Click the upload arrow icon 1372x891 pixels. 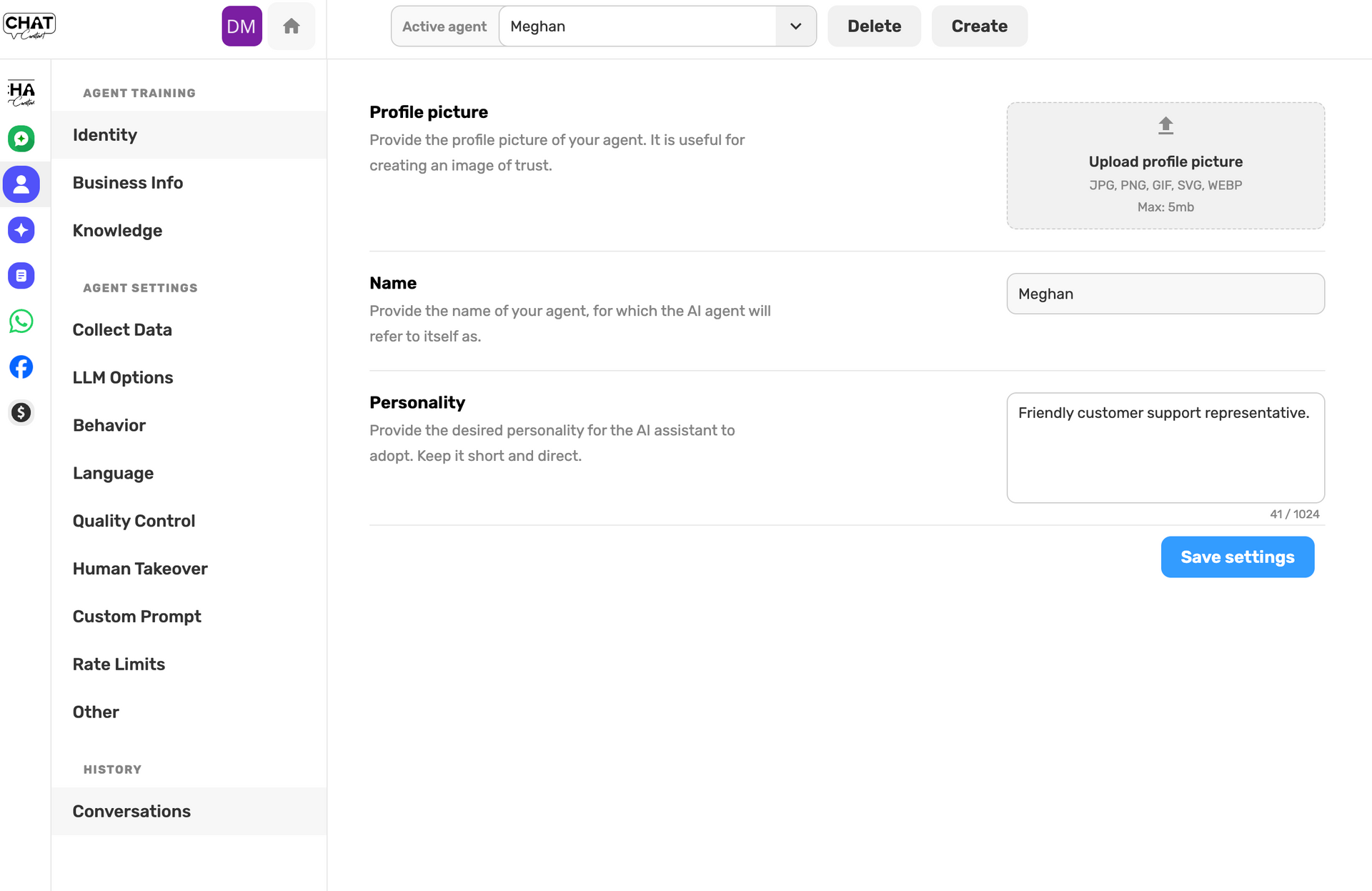coord(1165,126)
